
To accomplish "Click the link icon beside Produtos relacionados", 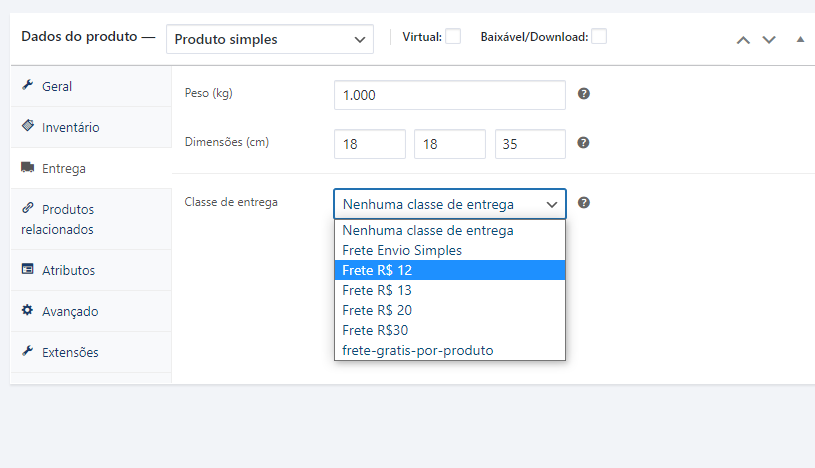I will tap(28, 208).
